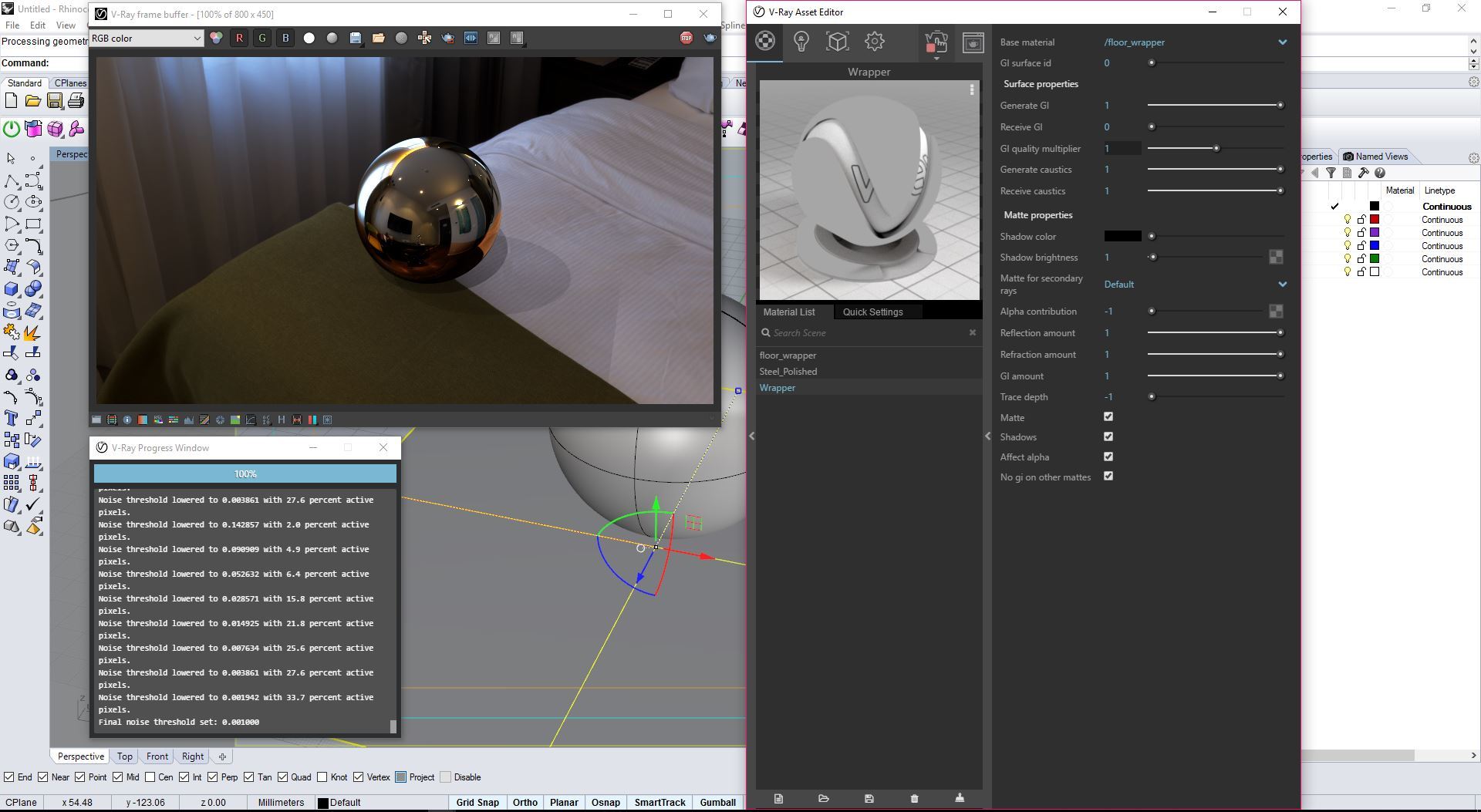Toggle Osnap in status bar
Screen dimensions: 1481x812
606,803
